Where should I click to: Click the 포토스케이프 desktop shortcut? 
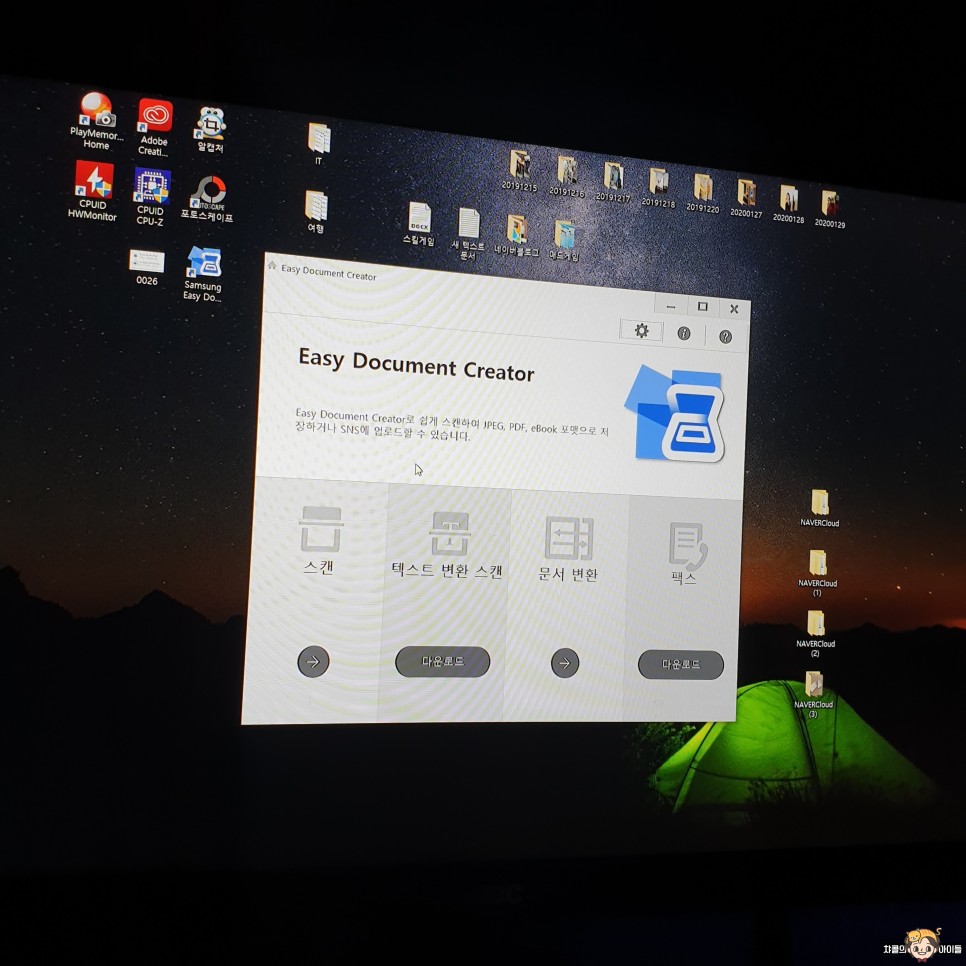pyautogui.click(x=207, y=191)
